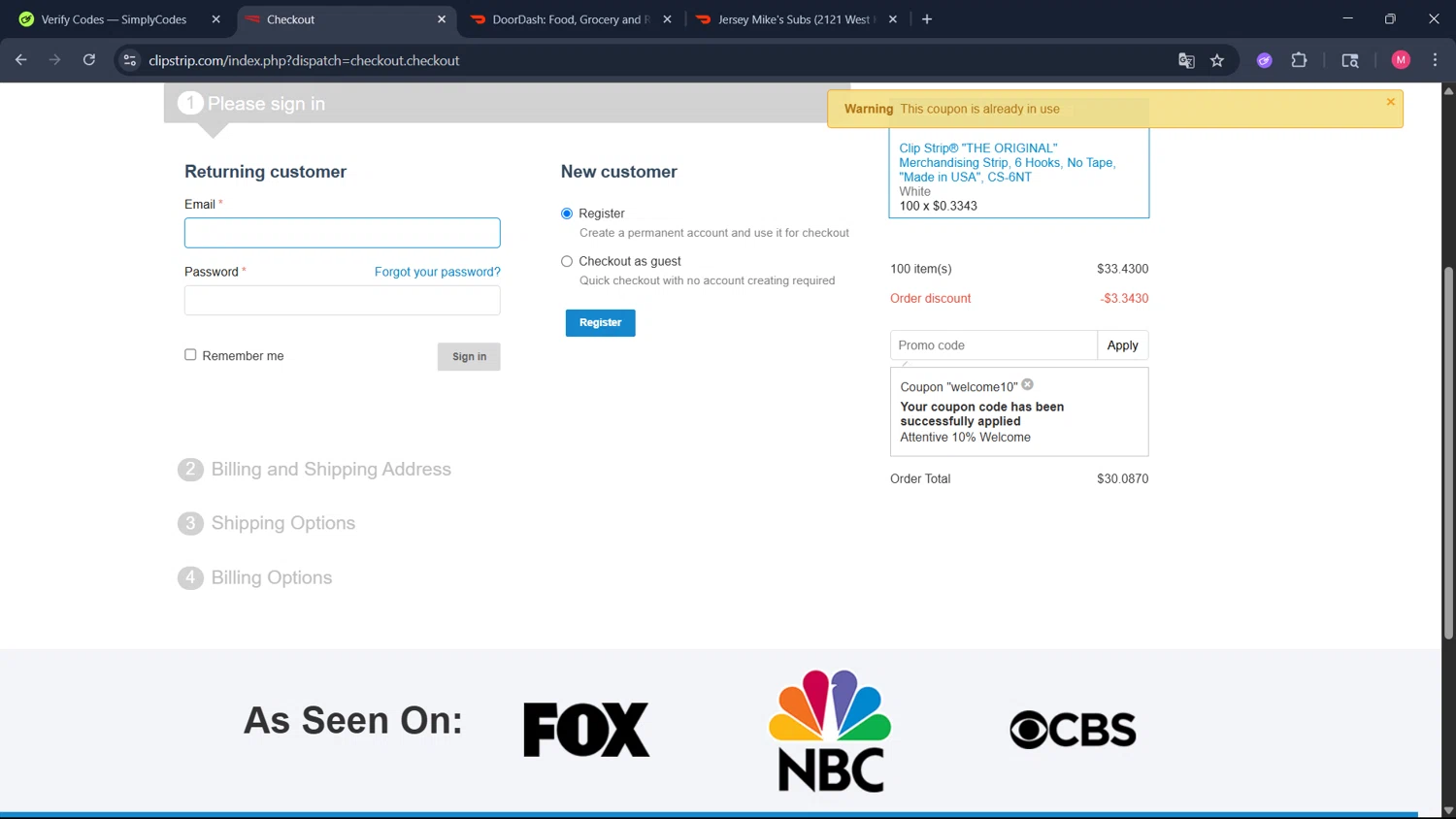Remove the welcome10 coupon
This screenshot has height=819, width=1456.
tap(1028, 385)
